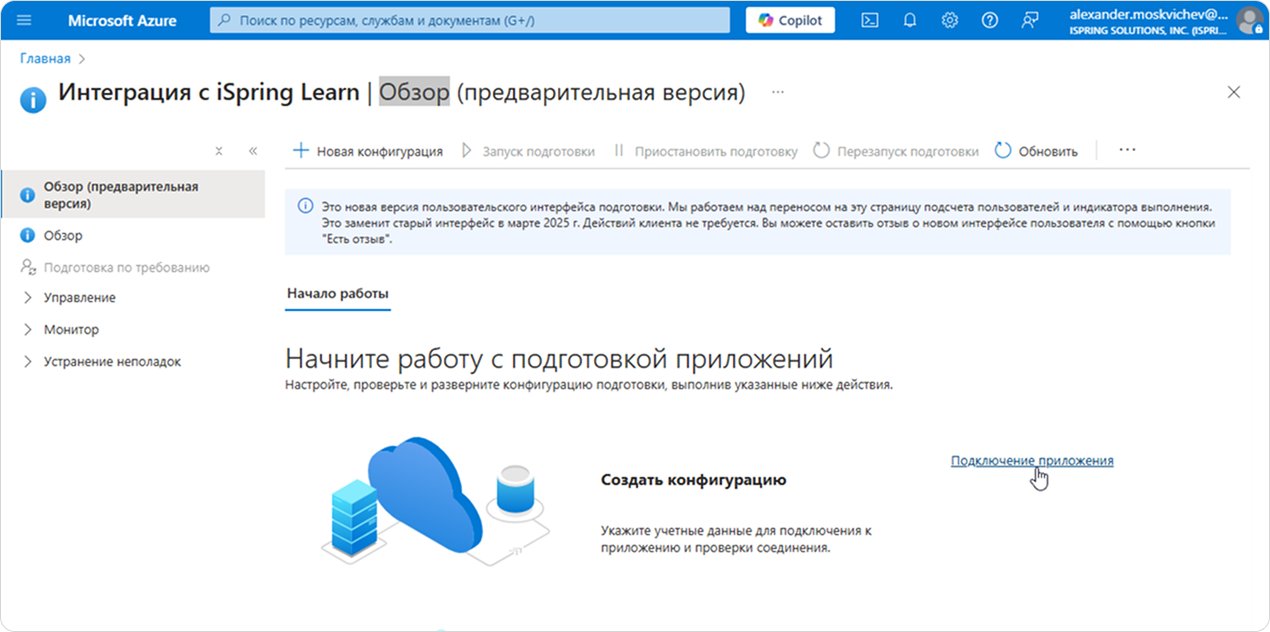Open portal settings gear
Viewport: 1270px width, 632px height.
(x=950, y=20)
